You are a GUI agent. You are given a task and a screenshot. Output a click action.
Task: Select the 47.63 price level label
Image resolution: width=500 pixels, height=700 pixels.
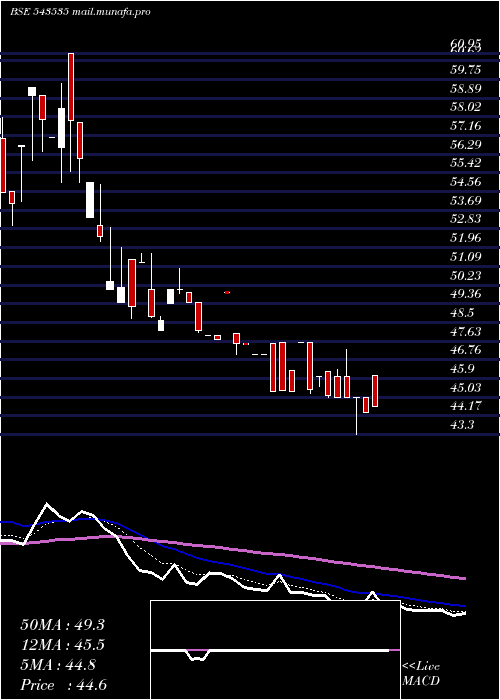coord(466,332)
